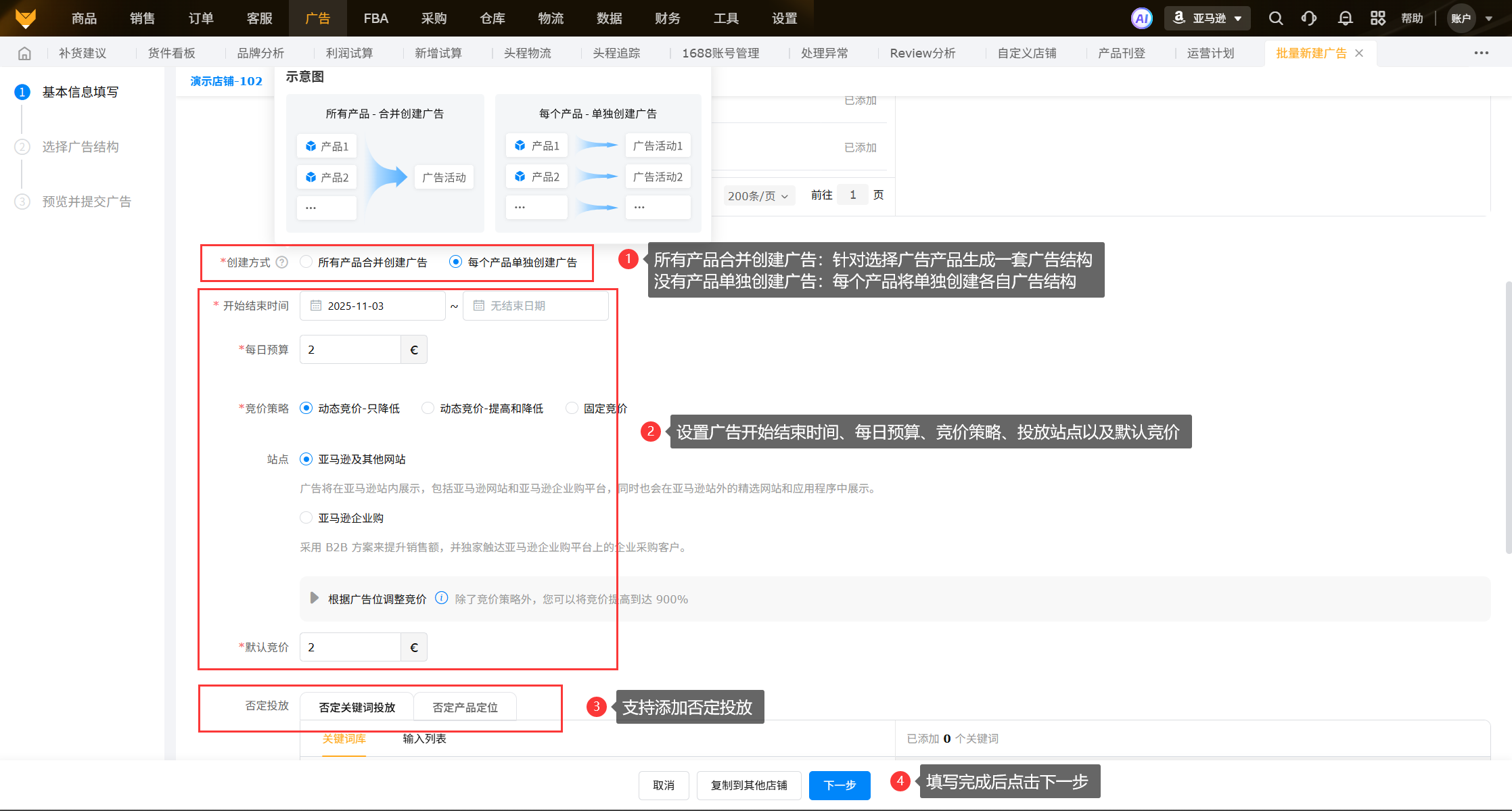1512x811 pixels.
Task: Click the AI assistant icon
Action: tap(1142, 18)
